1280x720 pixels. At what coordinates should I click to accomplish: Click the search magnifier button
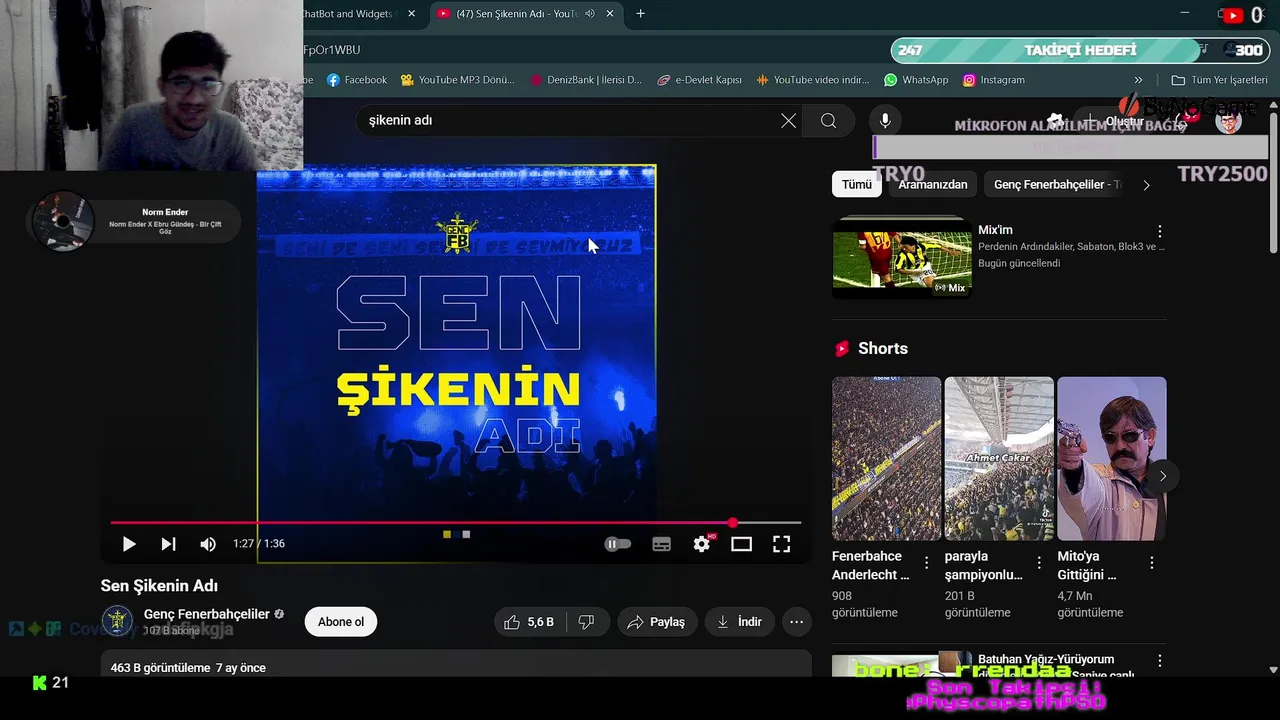pos(828,120)
